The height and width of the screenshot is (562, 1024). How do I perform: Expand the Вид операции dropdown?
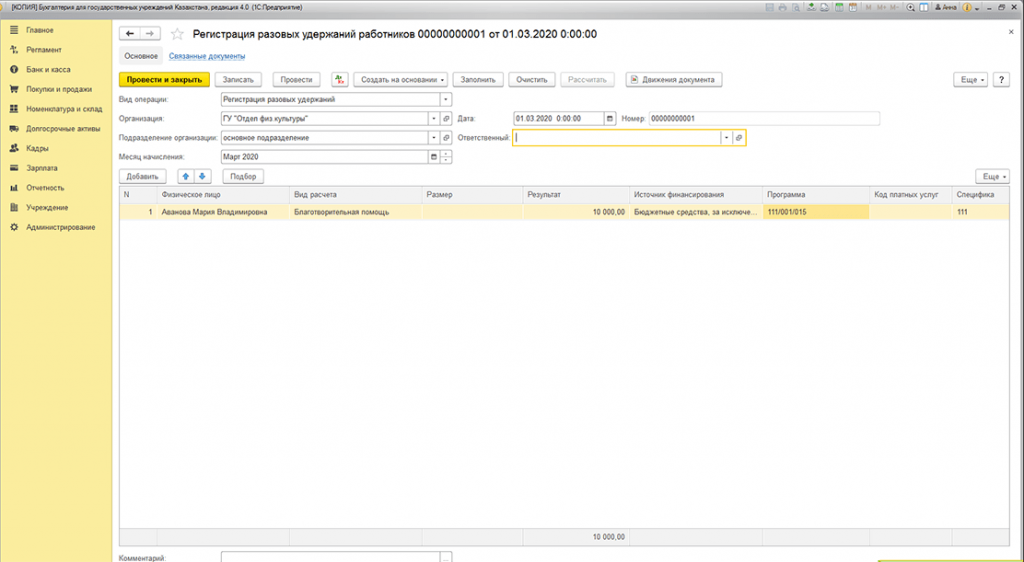click(446, 99)
